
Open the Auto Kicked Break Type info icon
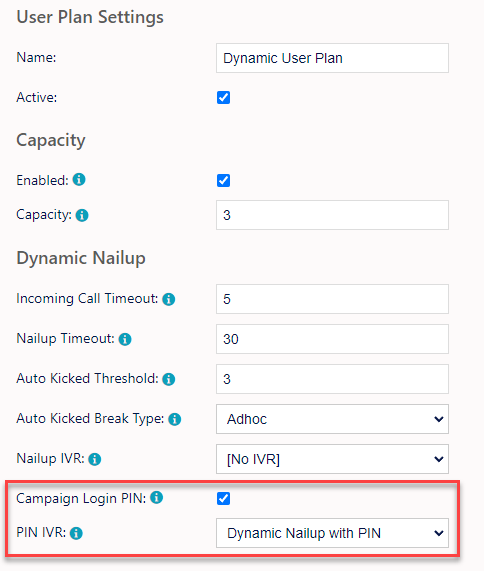click(x=174, y=420)
